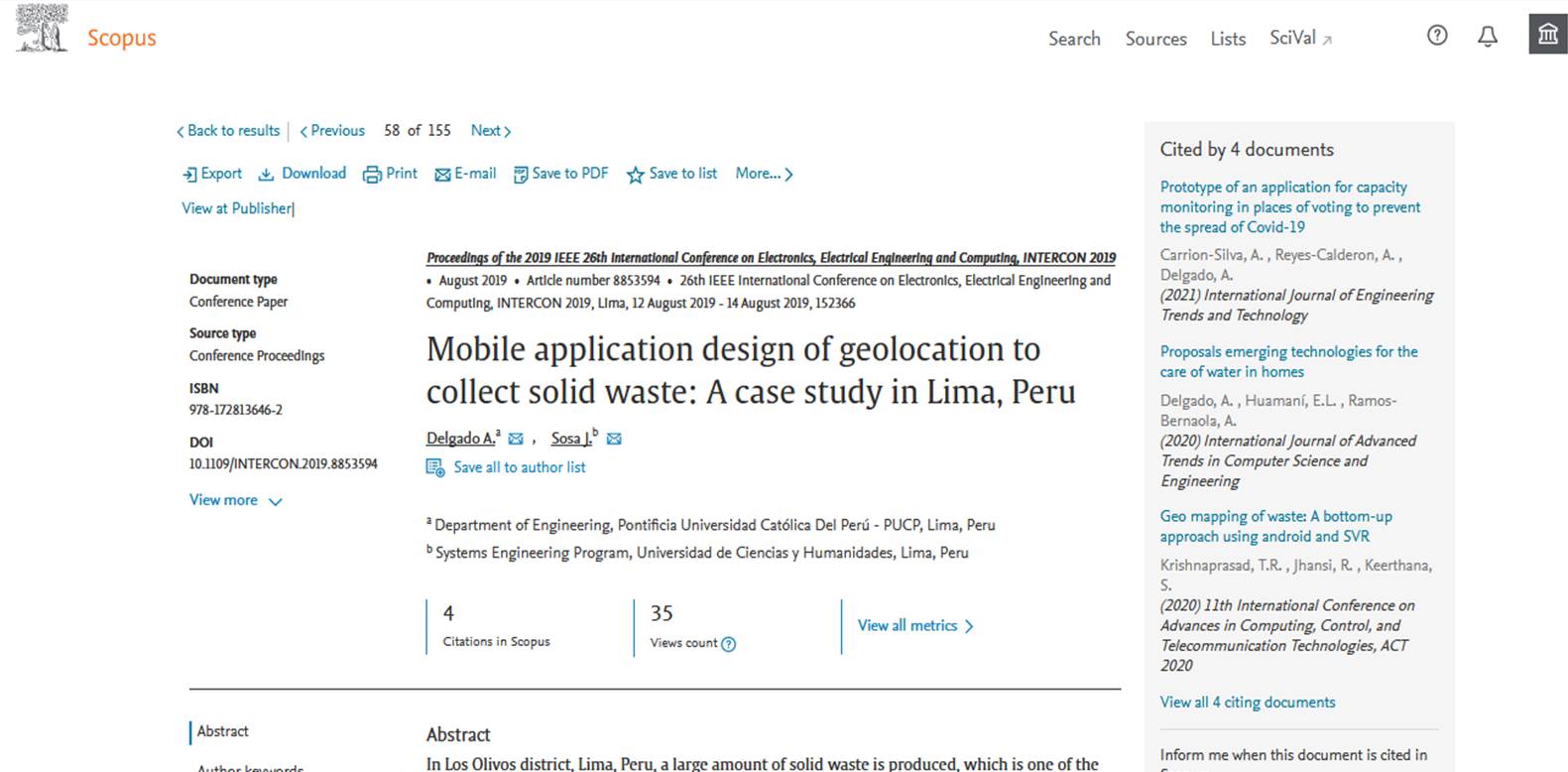Image resolution: width=1568 pixels, height=772 pixels.
Task: Open the Lists menu item
Action: tap(1228, 39)
